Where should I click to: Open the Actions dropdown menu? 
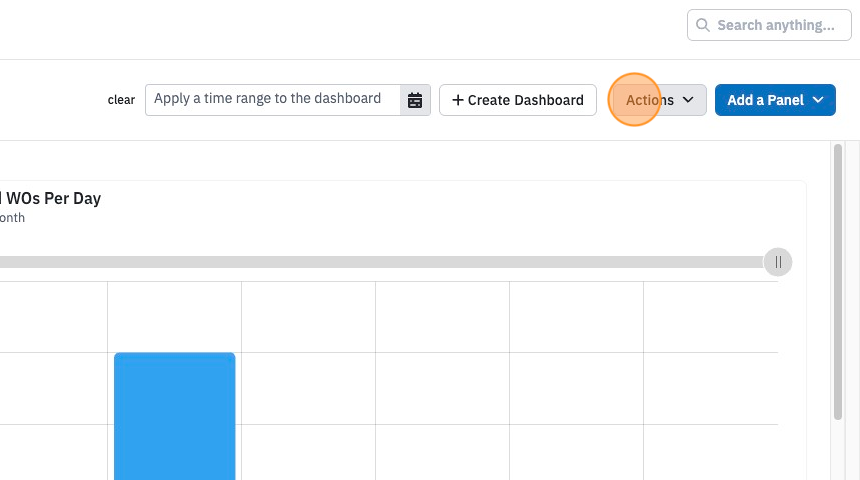[660, 100]
